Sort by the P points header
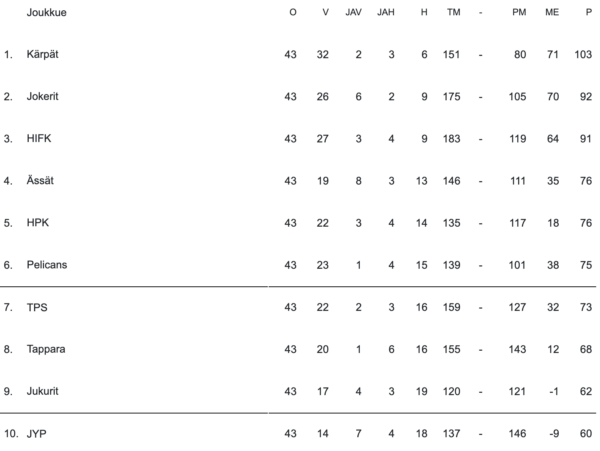 (587, 12)
